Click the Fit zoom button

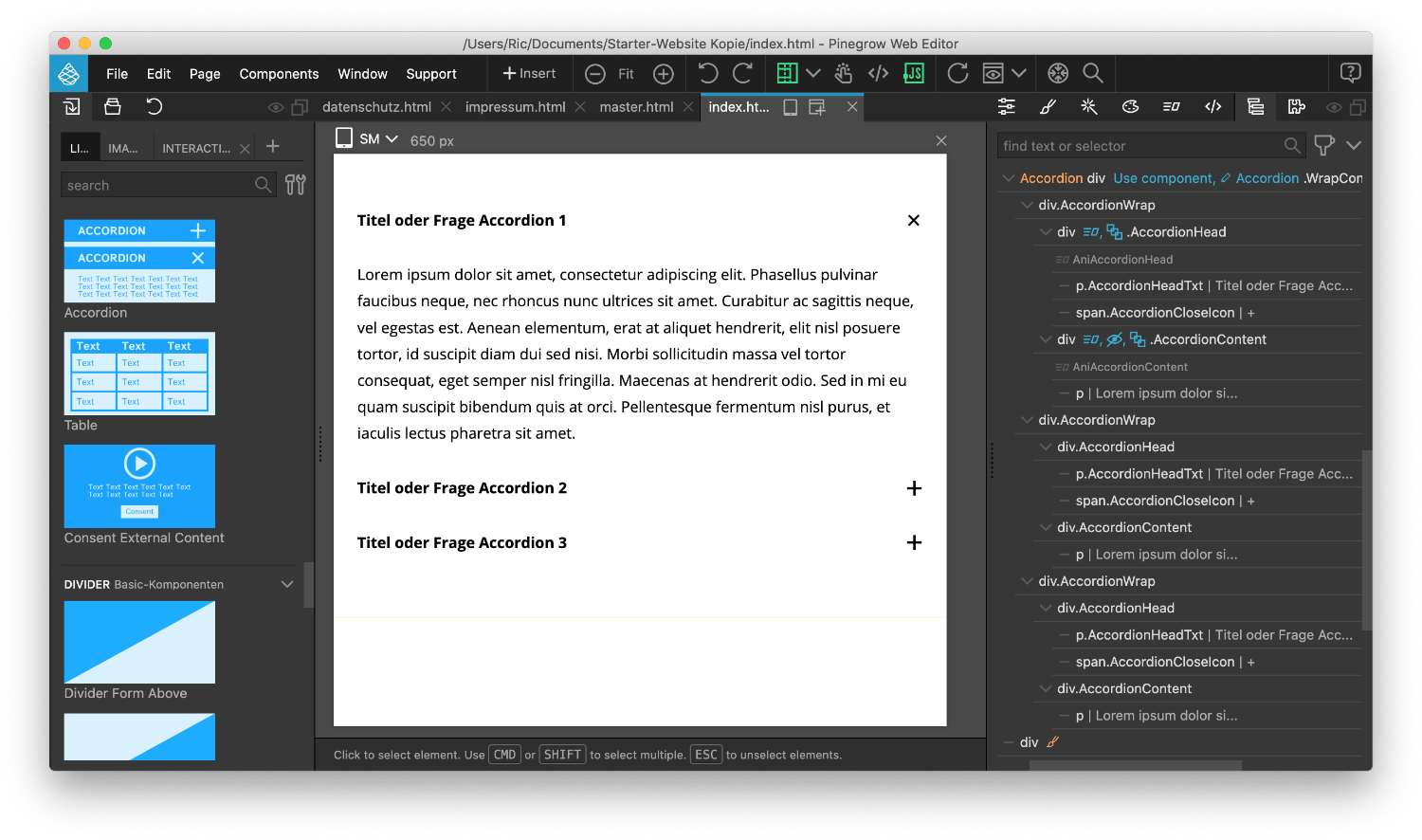tap(626, 74)
